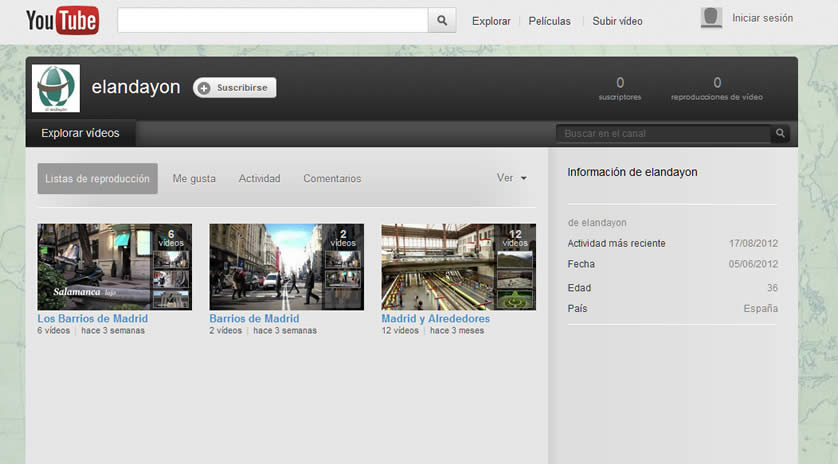Click the channel search magnifier icon
Viewport: 838px width, 464px height.
tap(780, 133)
